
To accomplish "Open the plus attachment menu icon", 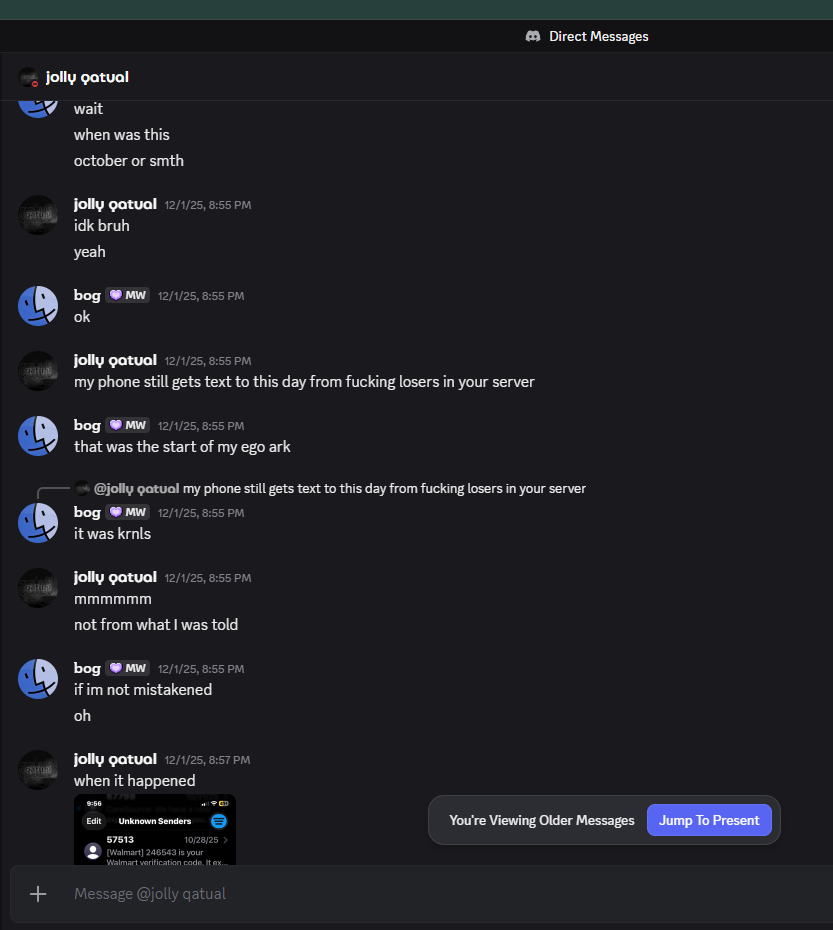I will [38, 893].
